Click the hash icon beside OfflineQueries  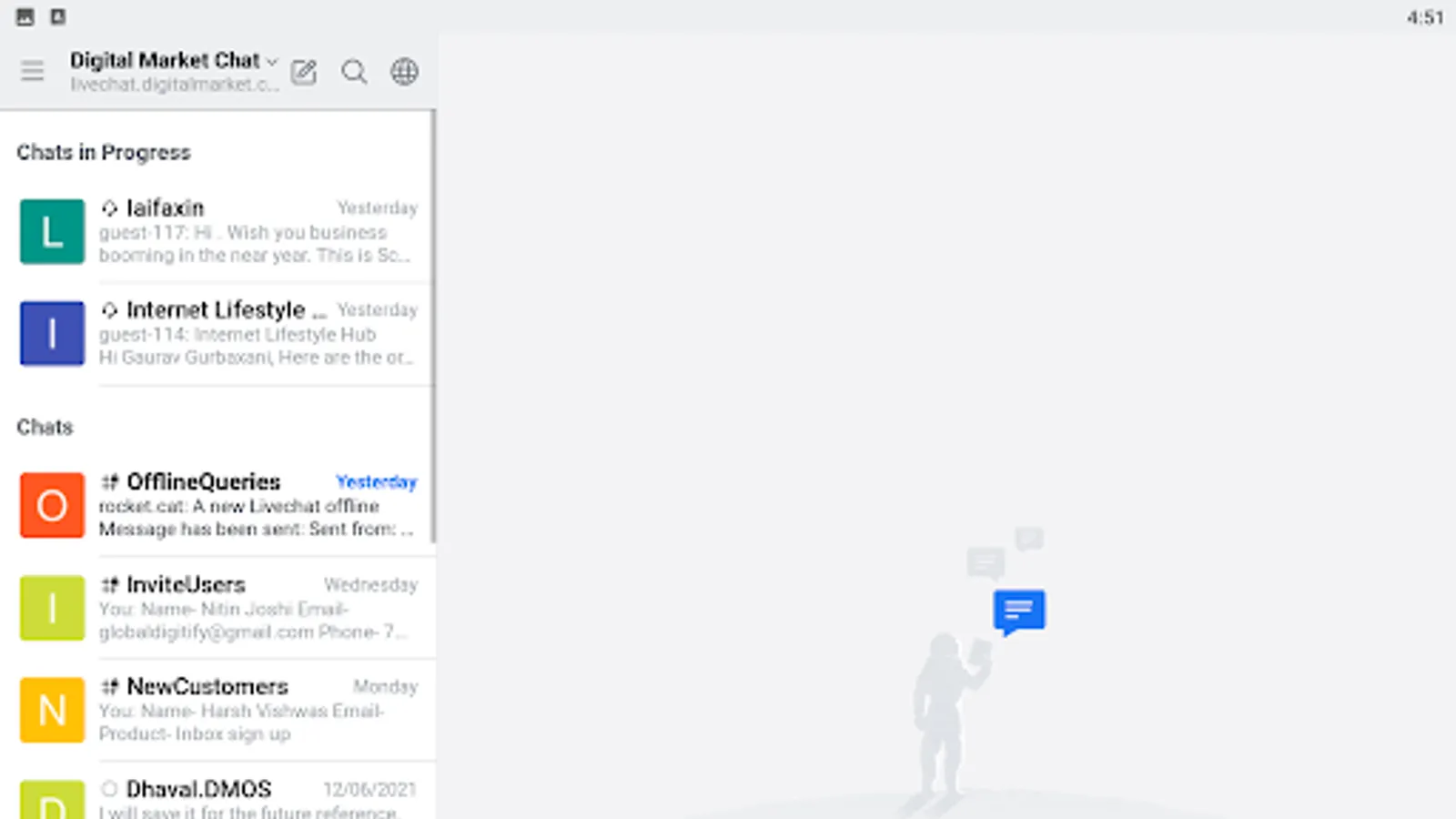coord(109,482)
